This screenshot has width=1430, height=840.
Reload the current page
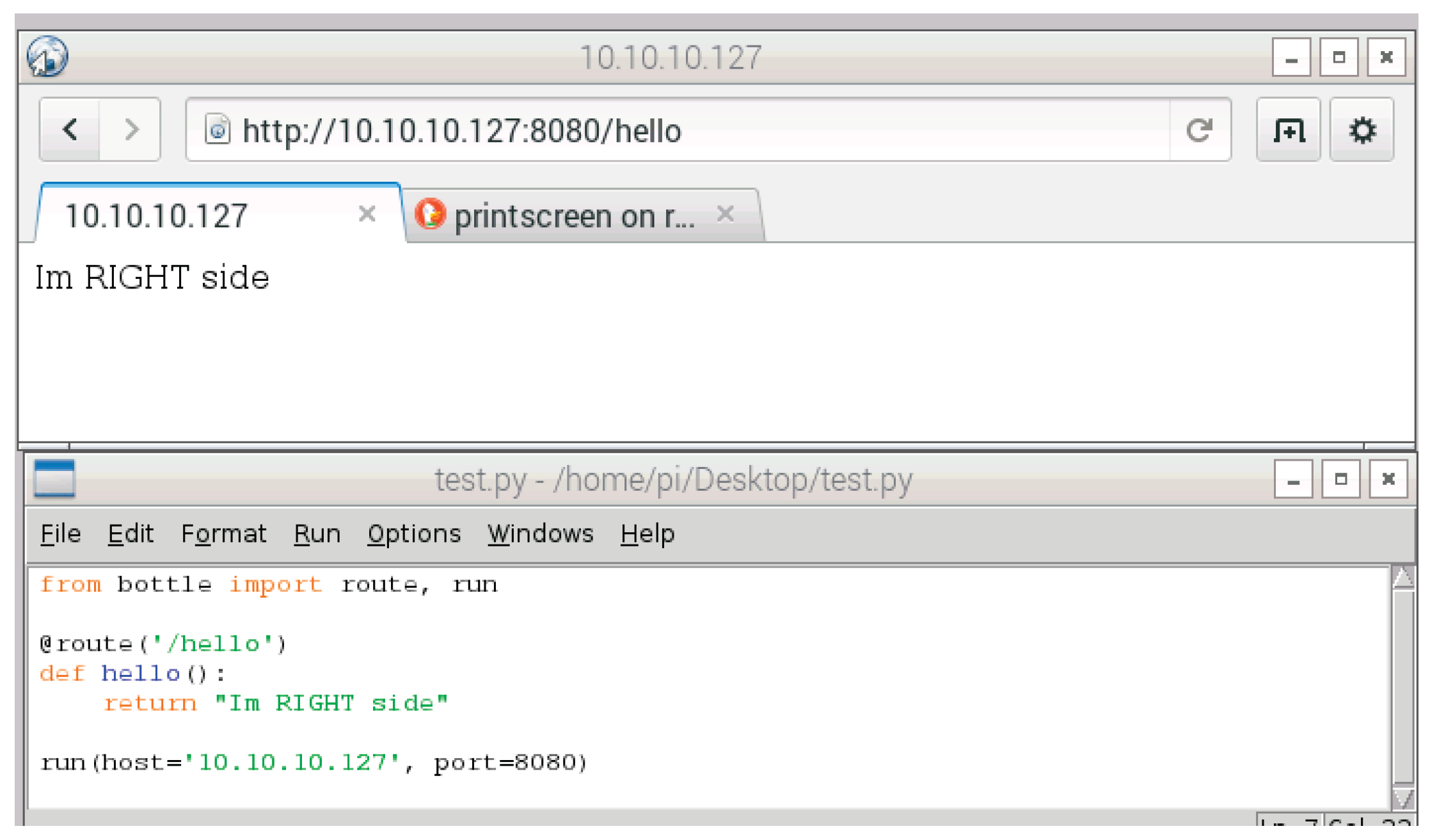click(1200, 130)
